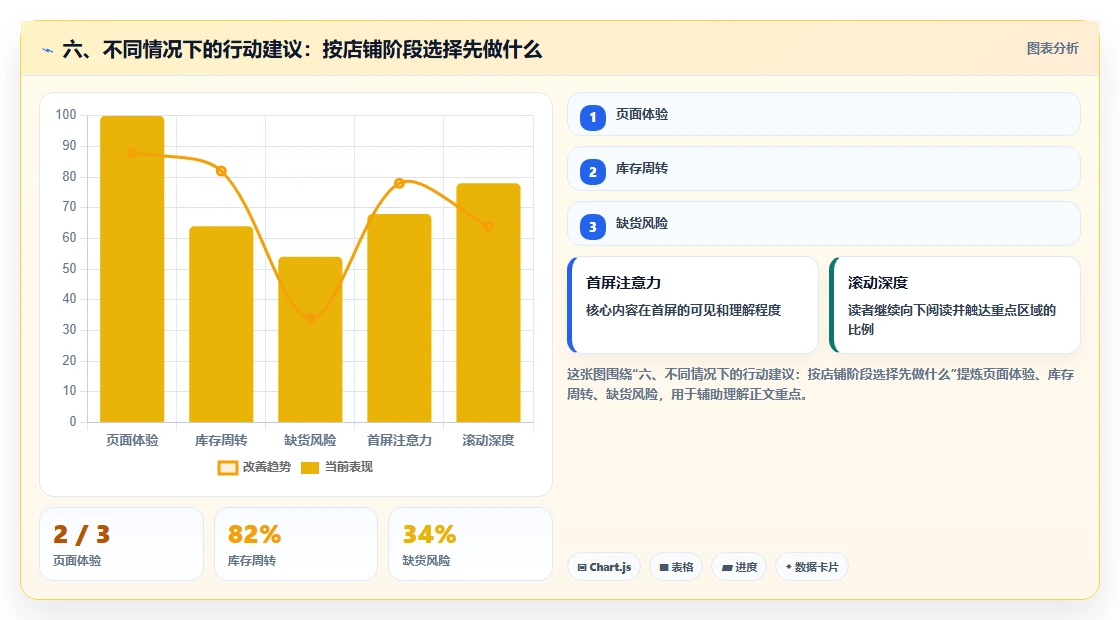Click the 首屏注意力 bar in the chart
Image resolution: width=1120 pixels, height=620 pixels.
[399, 318]
